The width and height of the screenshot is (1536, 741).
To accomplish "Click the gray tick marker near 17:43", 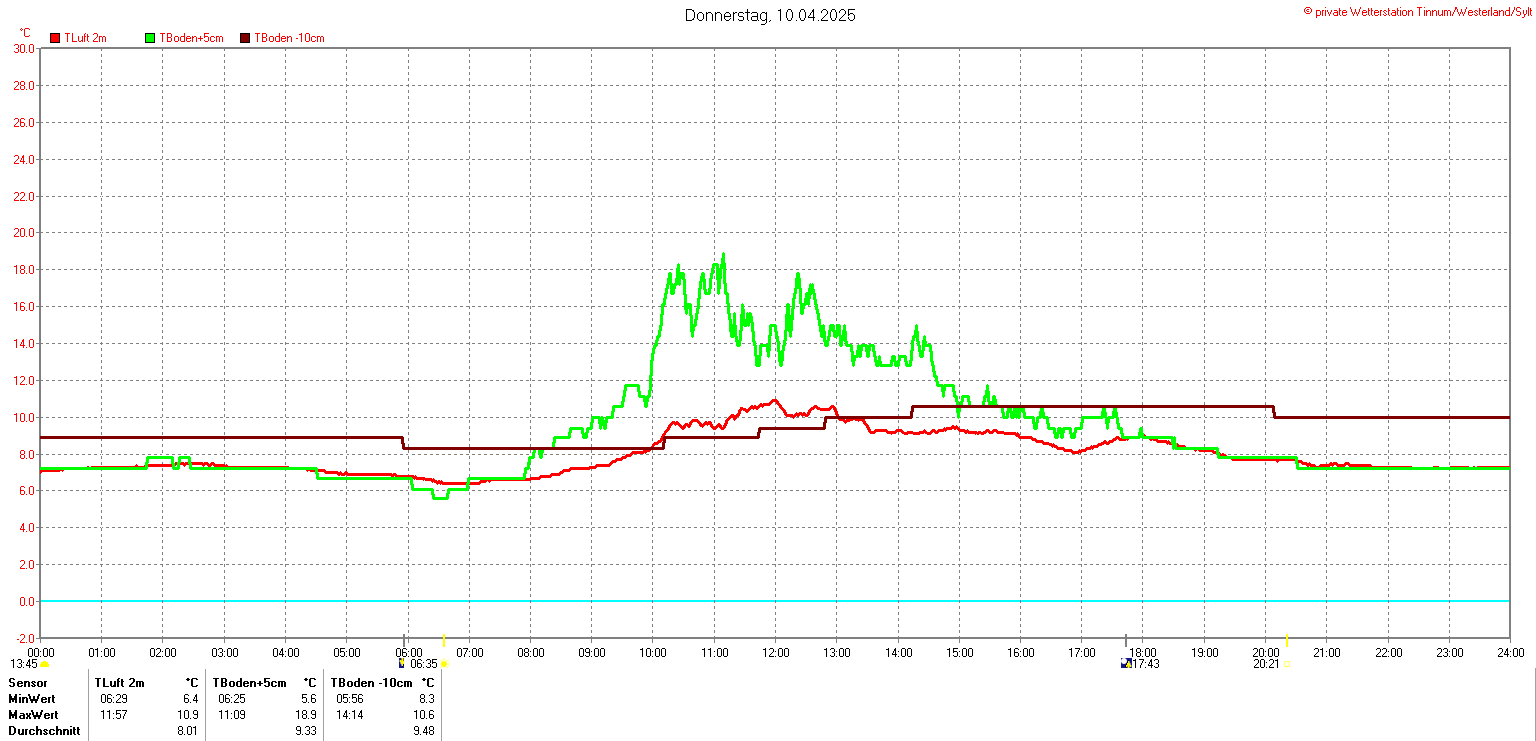I will 1125,640.
